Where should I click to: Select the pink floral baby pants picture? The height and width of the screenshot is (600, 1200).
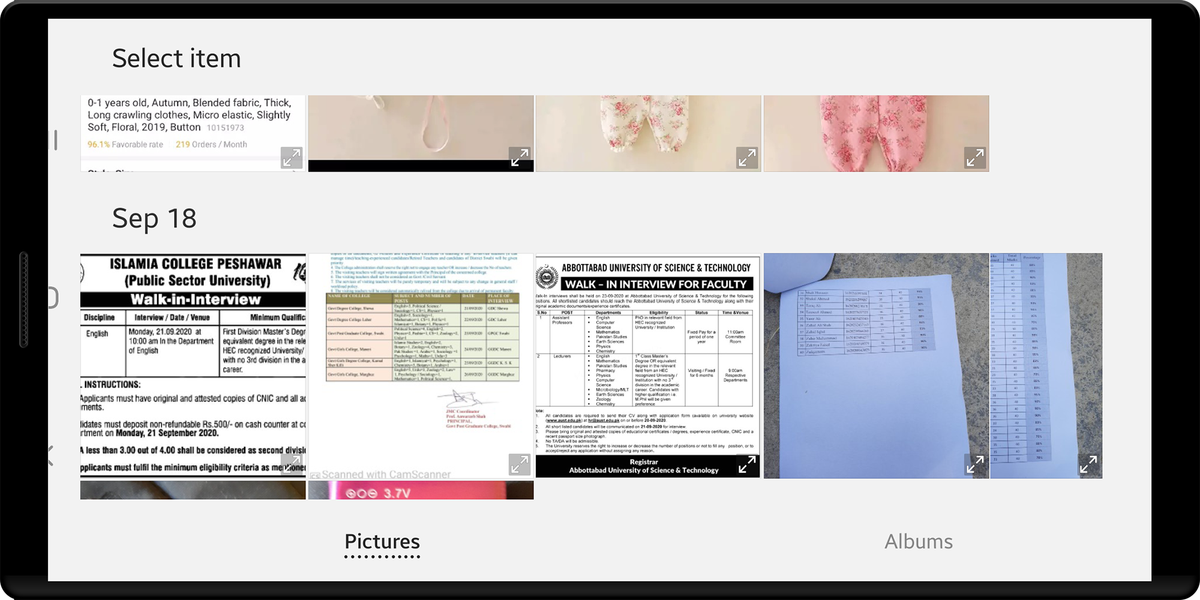[876, 128]
